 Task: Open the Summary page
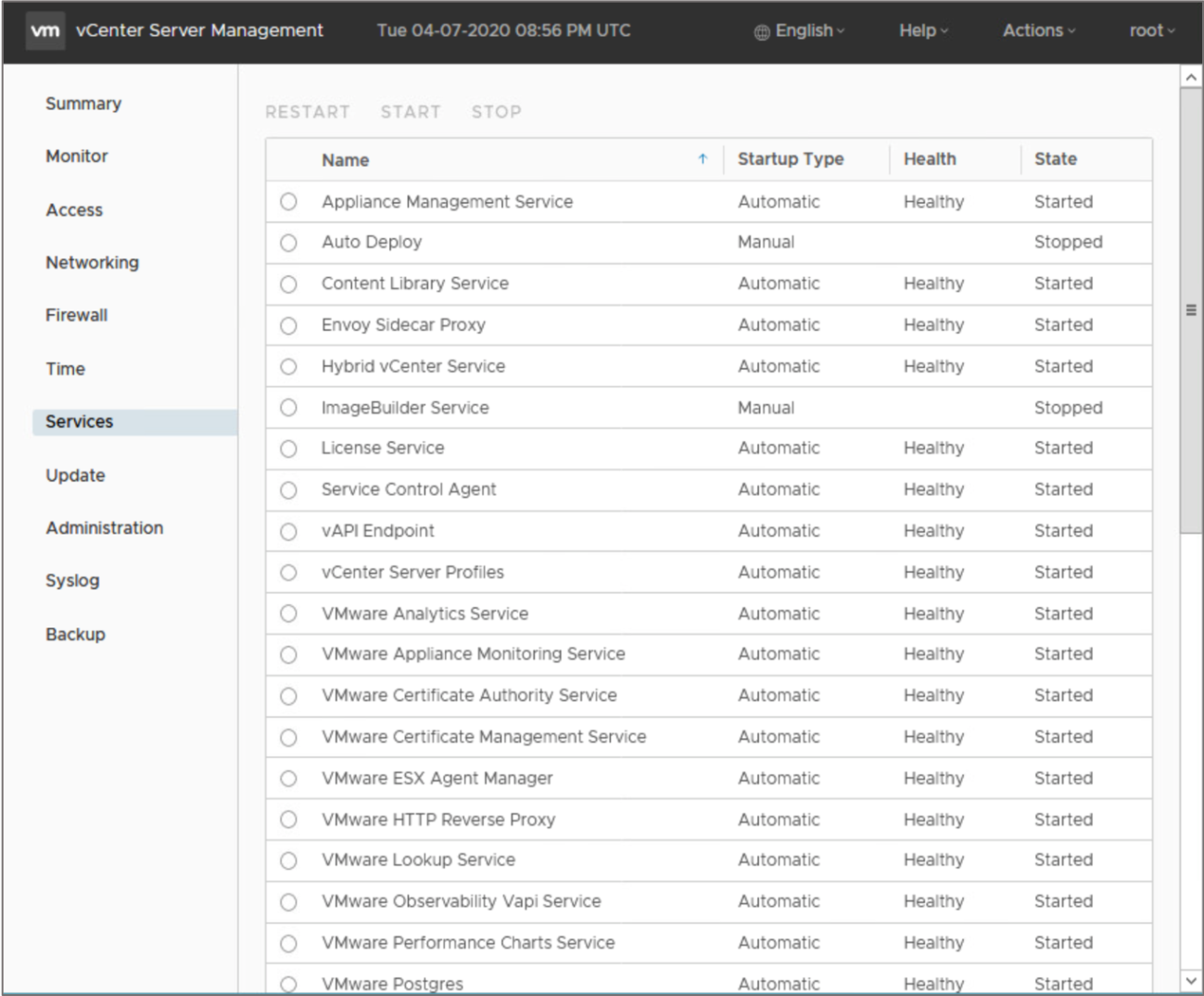pyautogui.click(x=83, y=104)
